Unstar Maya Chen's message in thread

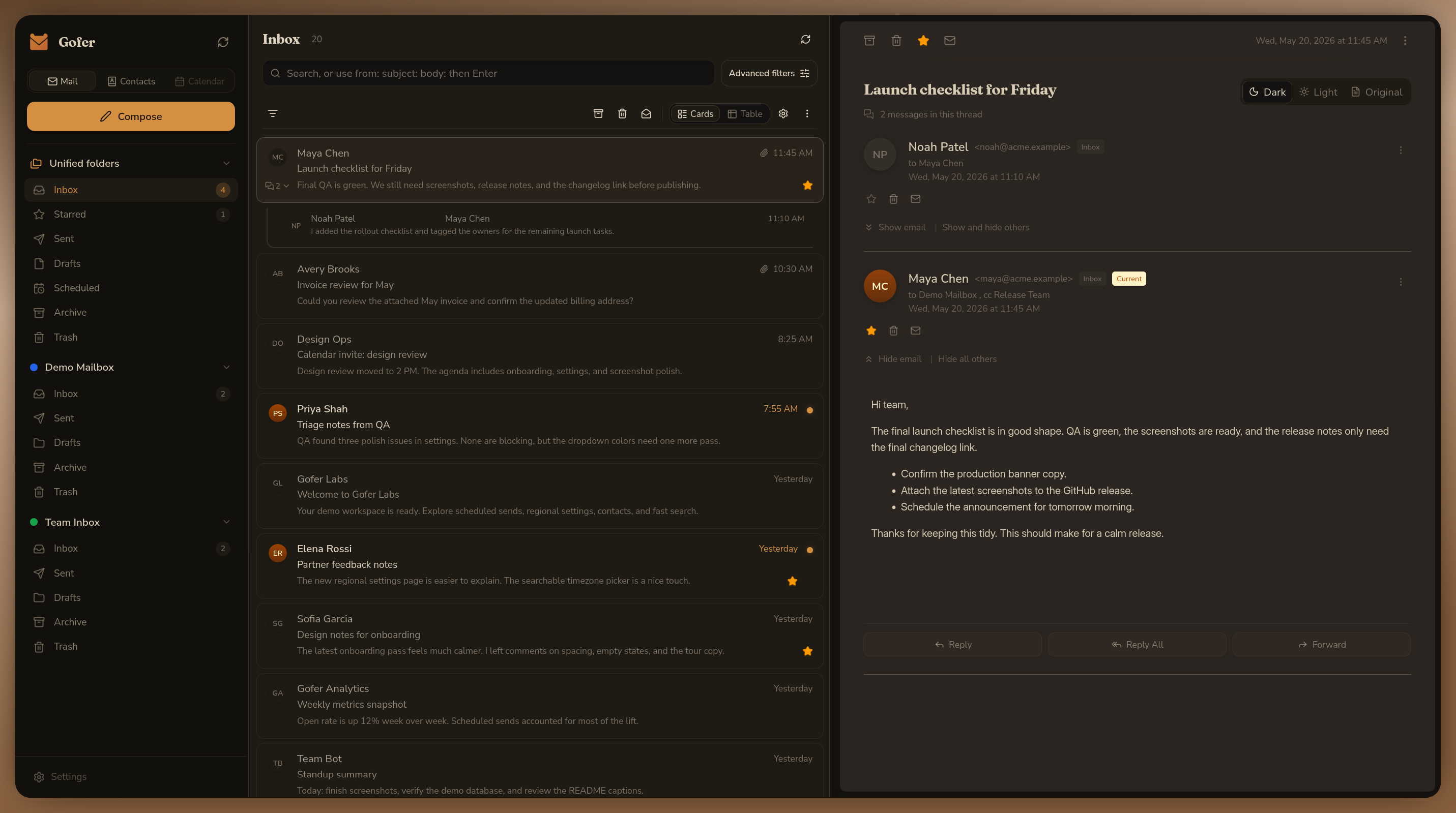871,330
